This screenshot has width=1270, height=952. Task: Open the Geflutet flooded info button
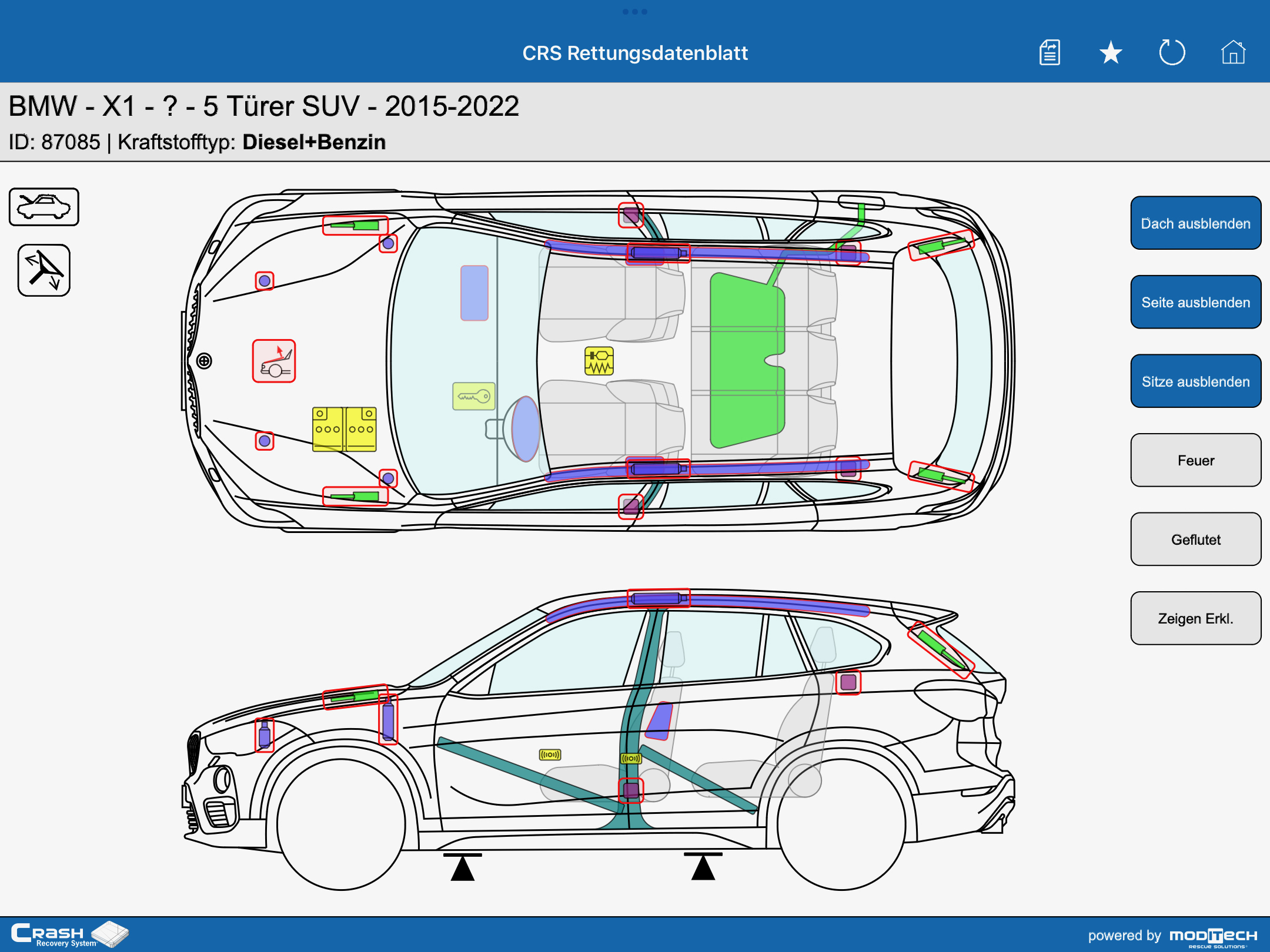pyautogui.click(x=1196, y=539)
